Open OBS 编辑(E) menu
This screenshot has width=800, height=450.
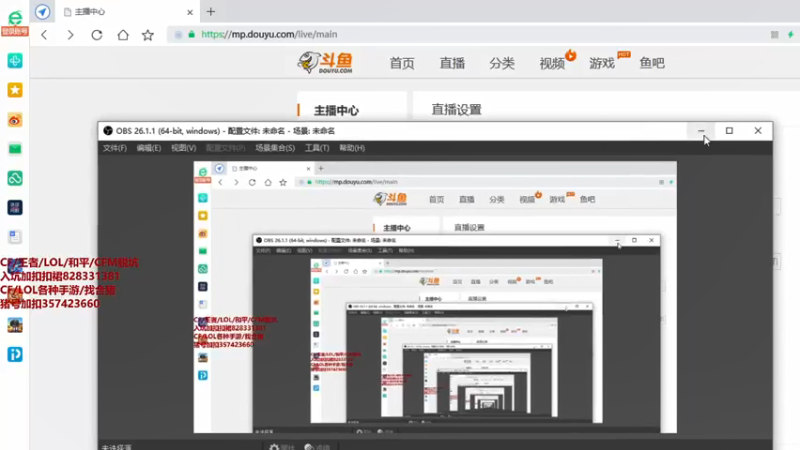pos(148,148)
